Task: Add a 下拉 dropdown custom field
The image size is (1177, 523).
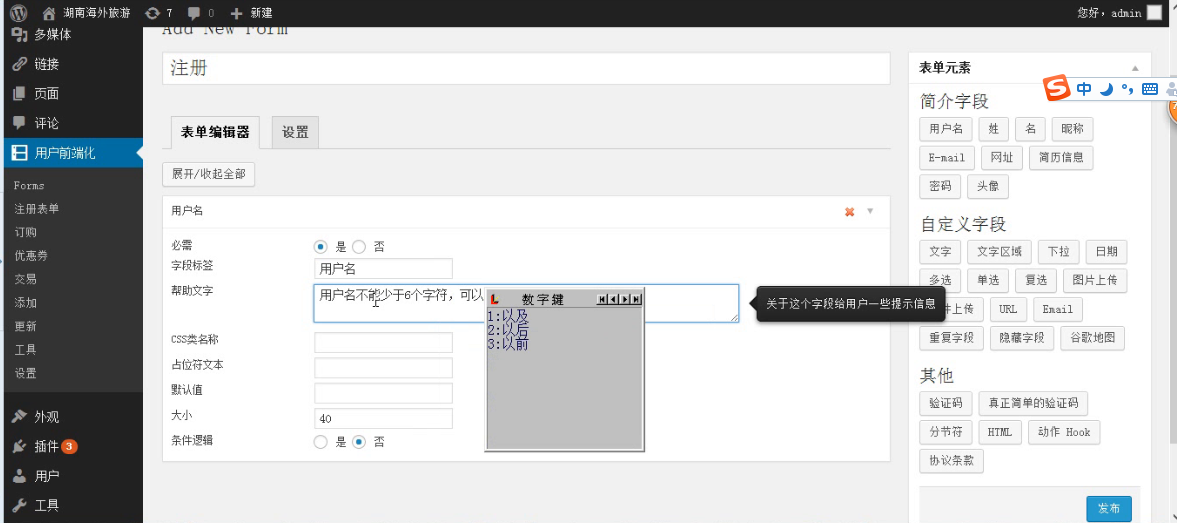Action: [x=1058, y=251]
